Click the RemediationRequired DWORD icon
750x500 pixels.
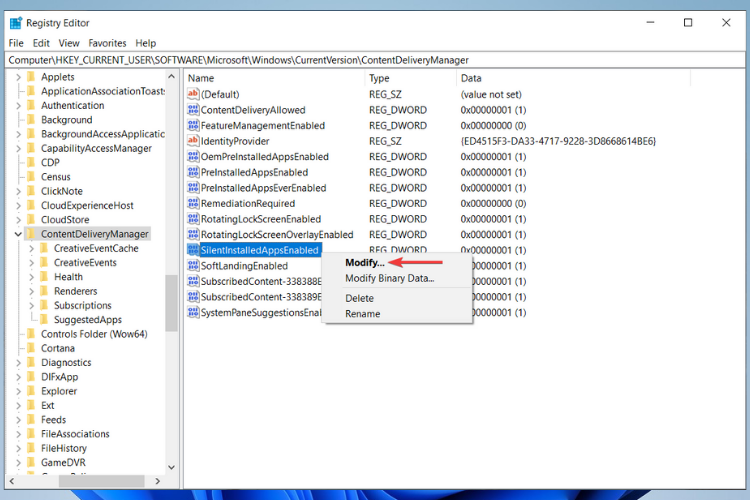(193, 203)
